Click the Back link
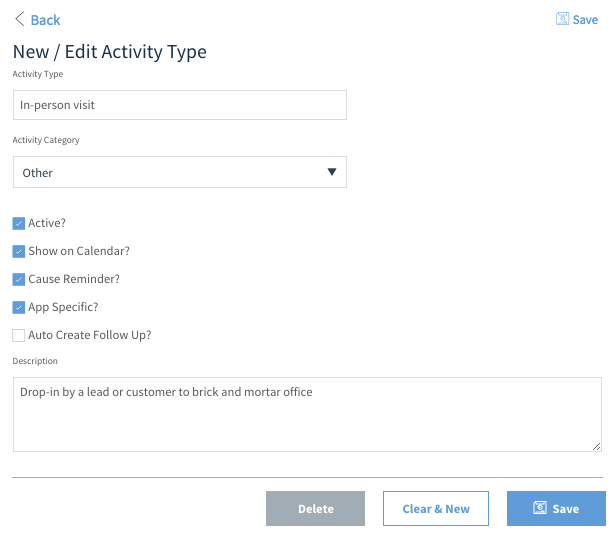Viewport: 615px width, 542px height. [45, 20]
